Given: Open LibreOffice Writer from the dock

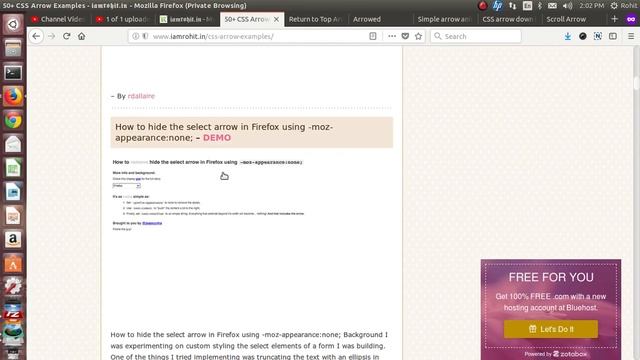Looking at the screenshot, I should point(13,192).
